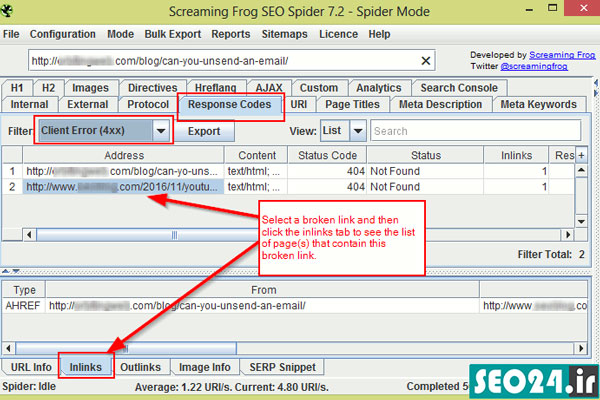Open the Screaming Frog developer link
Image resolution: width=600 pixels, height=400 pixels.
pyautogui.click(x=562, y=55)
